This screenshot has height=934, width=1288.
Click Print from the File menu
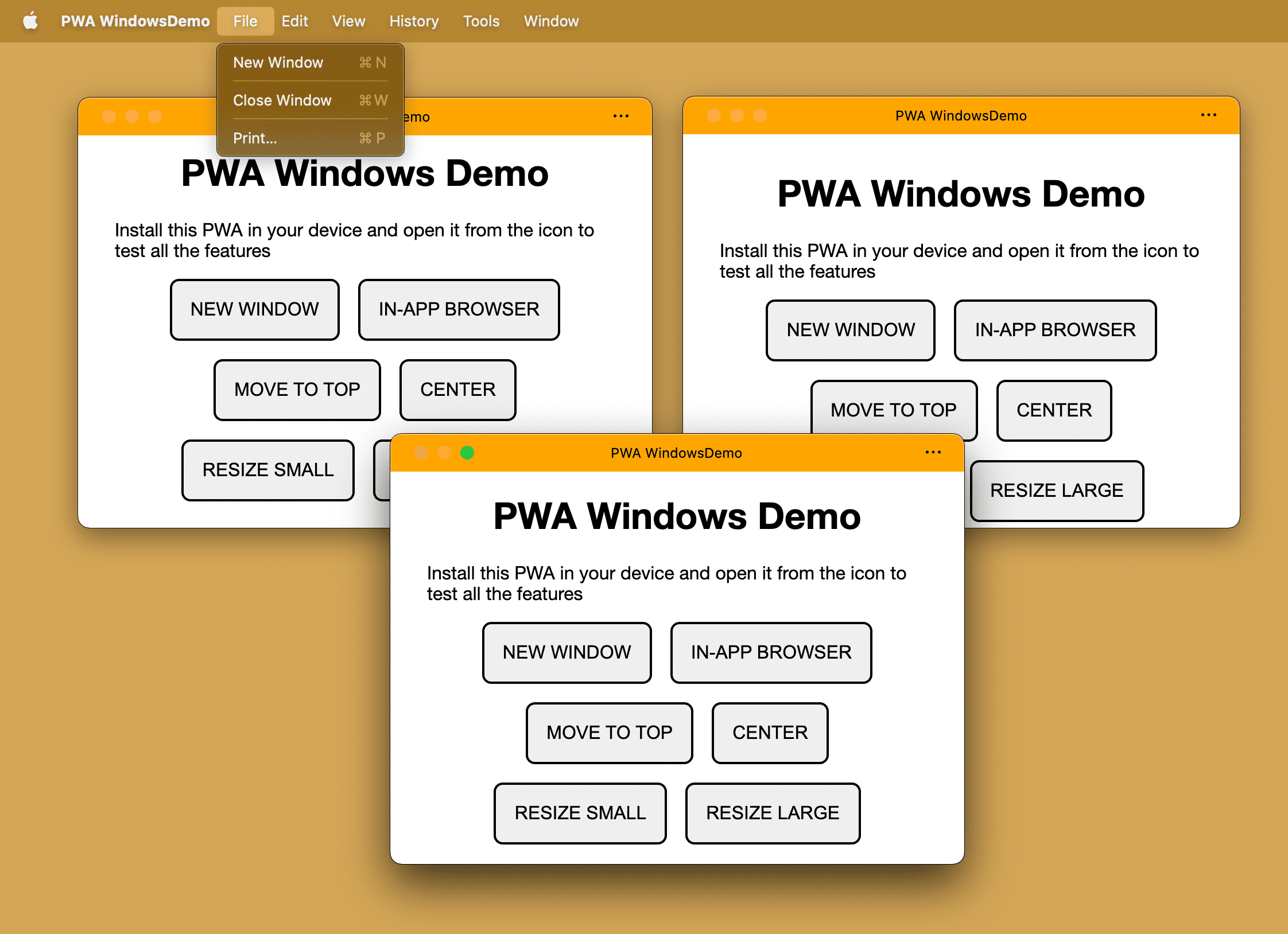tap(256, 139)
